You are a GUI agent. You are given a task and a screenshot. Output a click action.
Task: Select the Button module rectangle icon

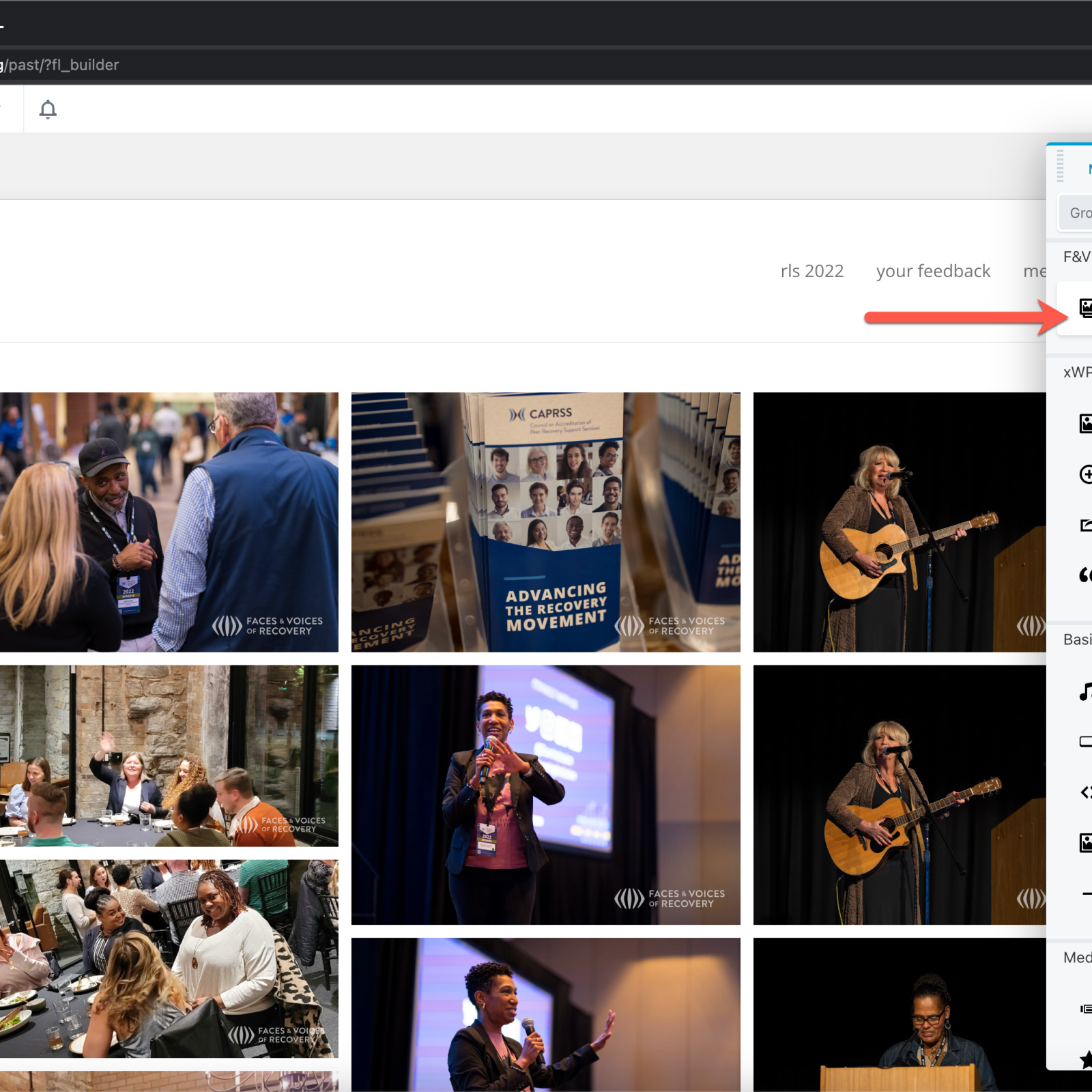(1085, 741)
